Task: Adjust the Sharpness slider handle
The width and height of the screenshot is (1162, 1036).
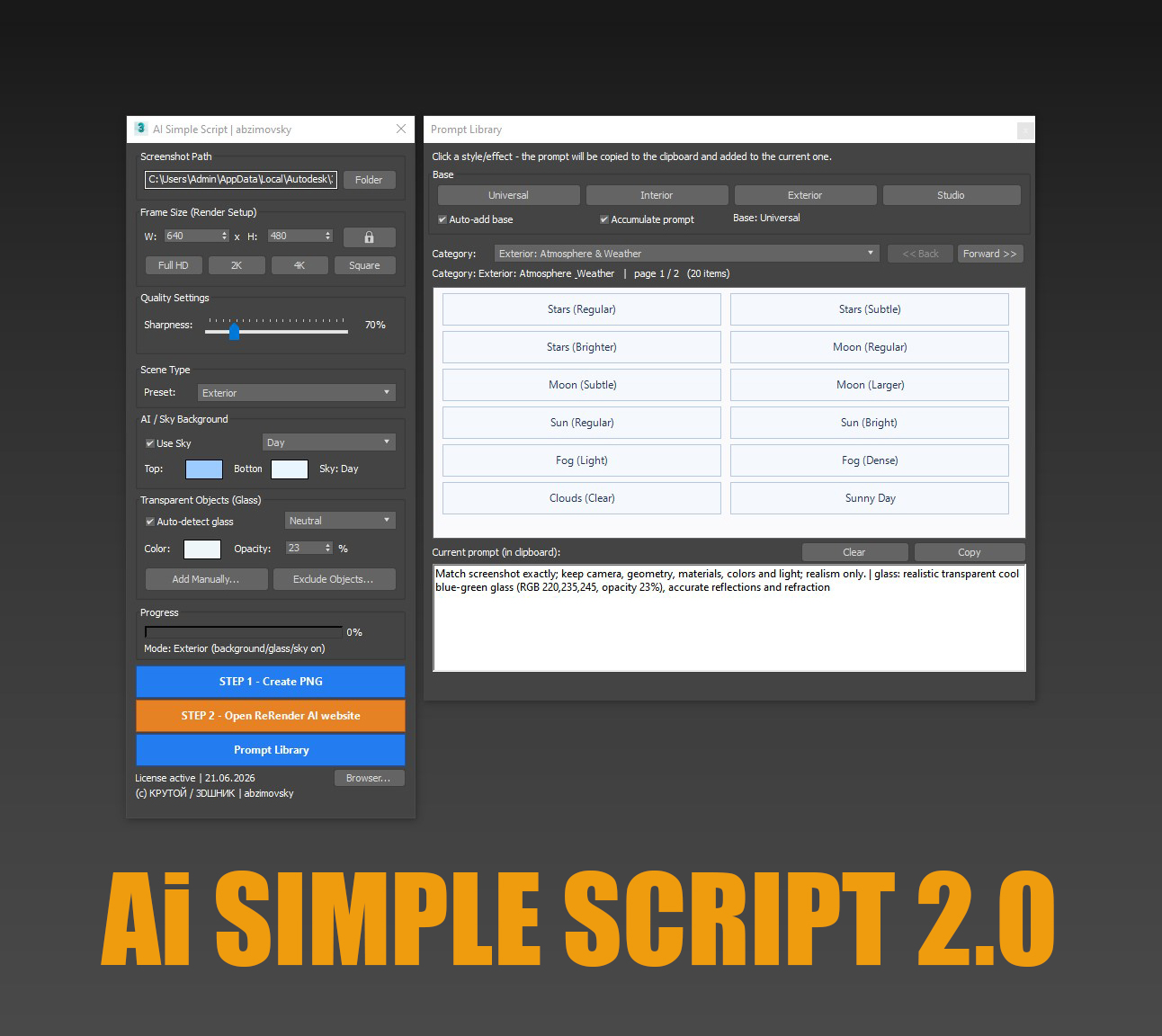Action: pos(234,332)
